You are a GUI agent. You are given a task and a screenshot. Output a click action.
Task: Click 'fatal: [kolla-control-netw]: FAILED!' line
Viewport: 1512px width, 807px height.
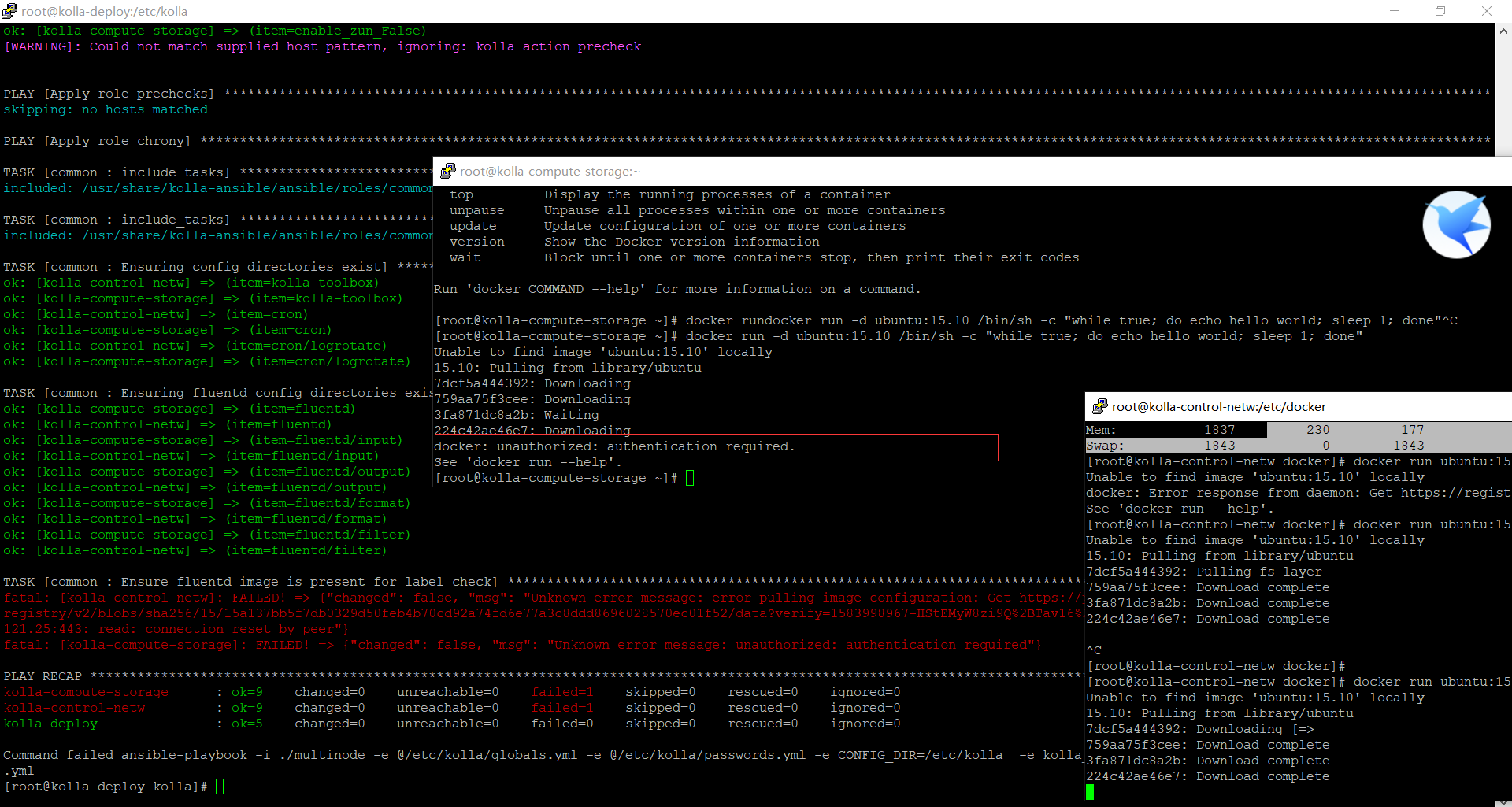(x=543, y=598)
